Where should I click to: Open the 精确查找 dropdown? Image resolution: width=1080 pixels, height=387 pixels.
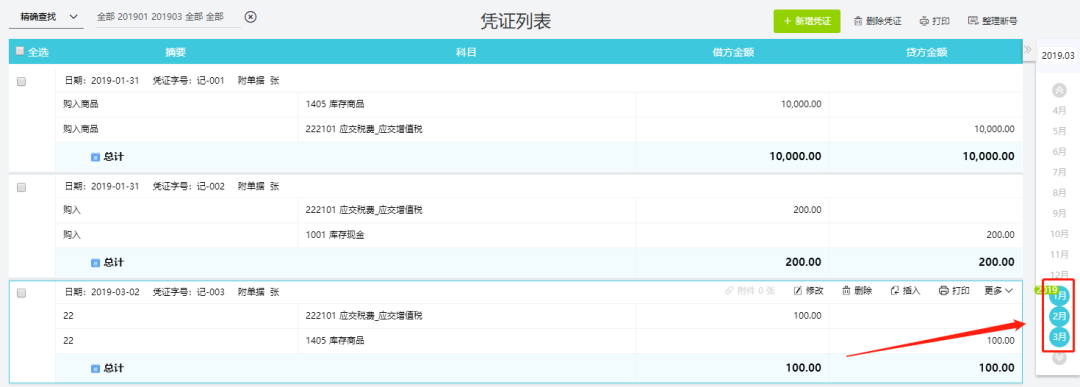pos(45,17)
